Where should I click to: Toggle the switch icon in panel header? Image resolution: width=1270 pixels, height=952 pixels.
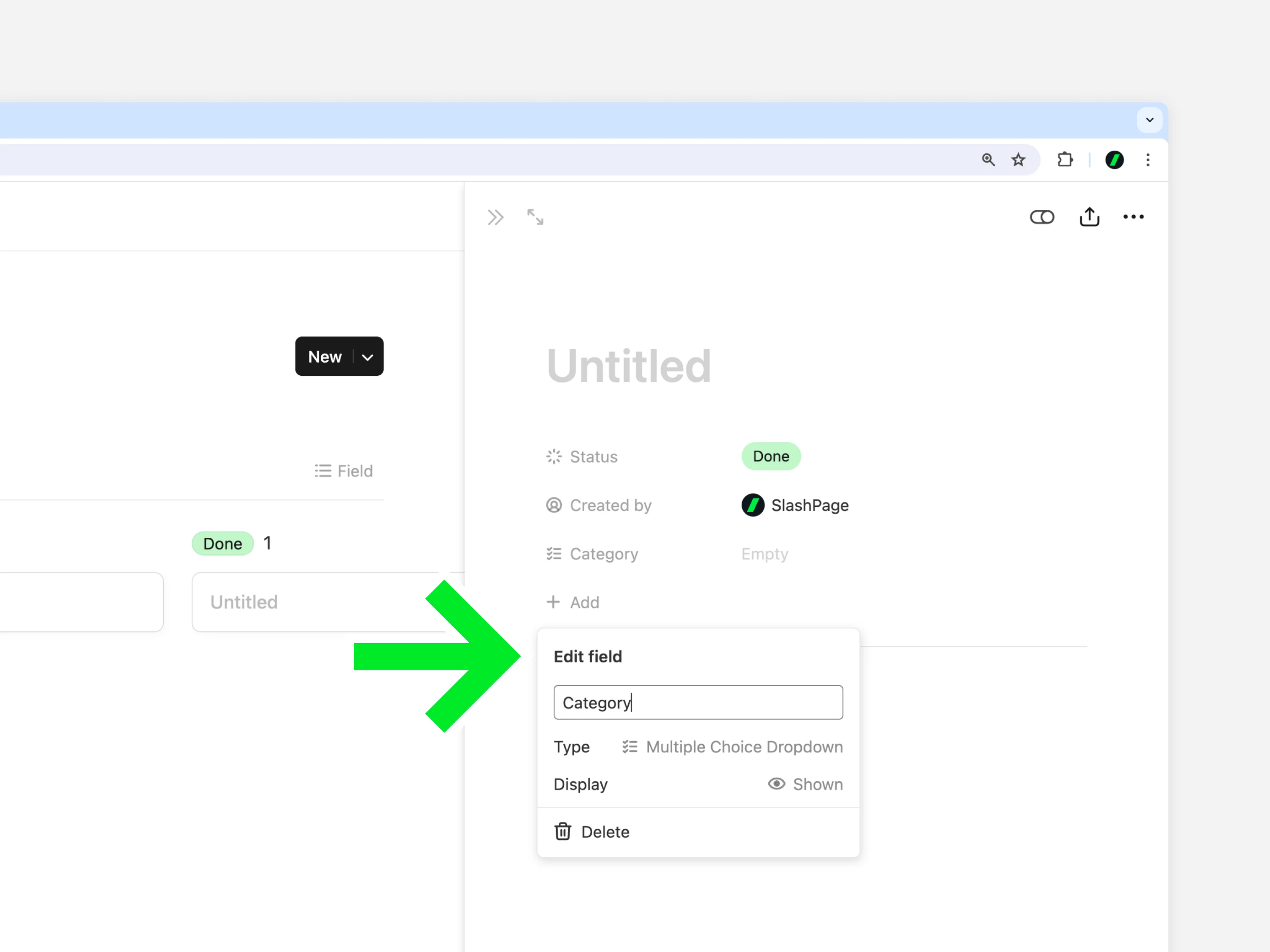tap(1041, 217)
